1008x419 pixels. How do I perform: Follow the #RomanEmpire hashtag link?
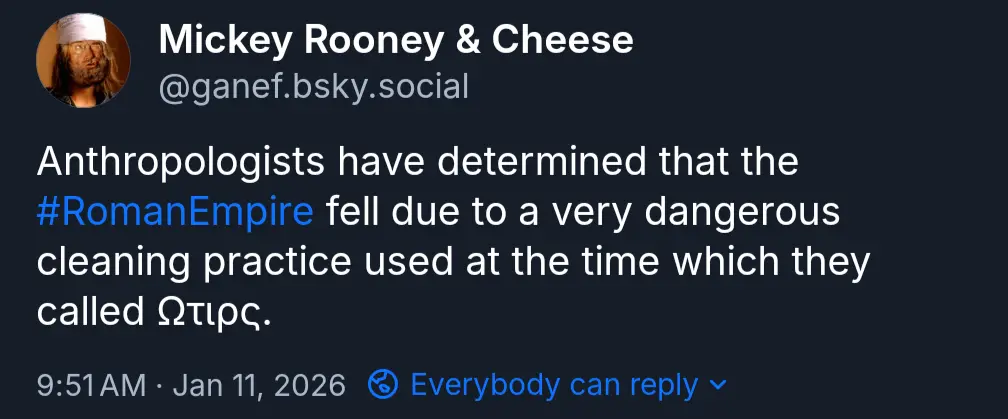click(x=176, y=212)
